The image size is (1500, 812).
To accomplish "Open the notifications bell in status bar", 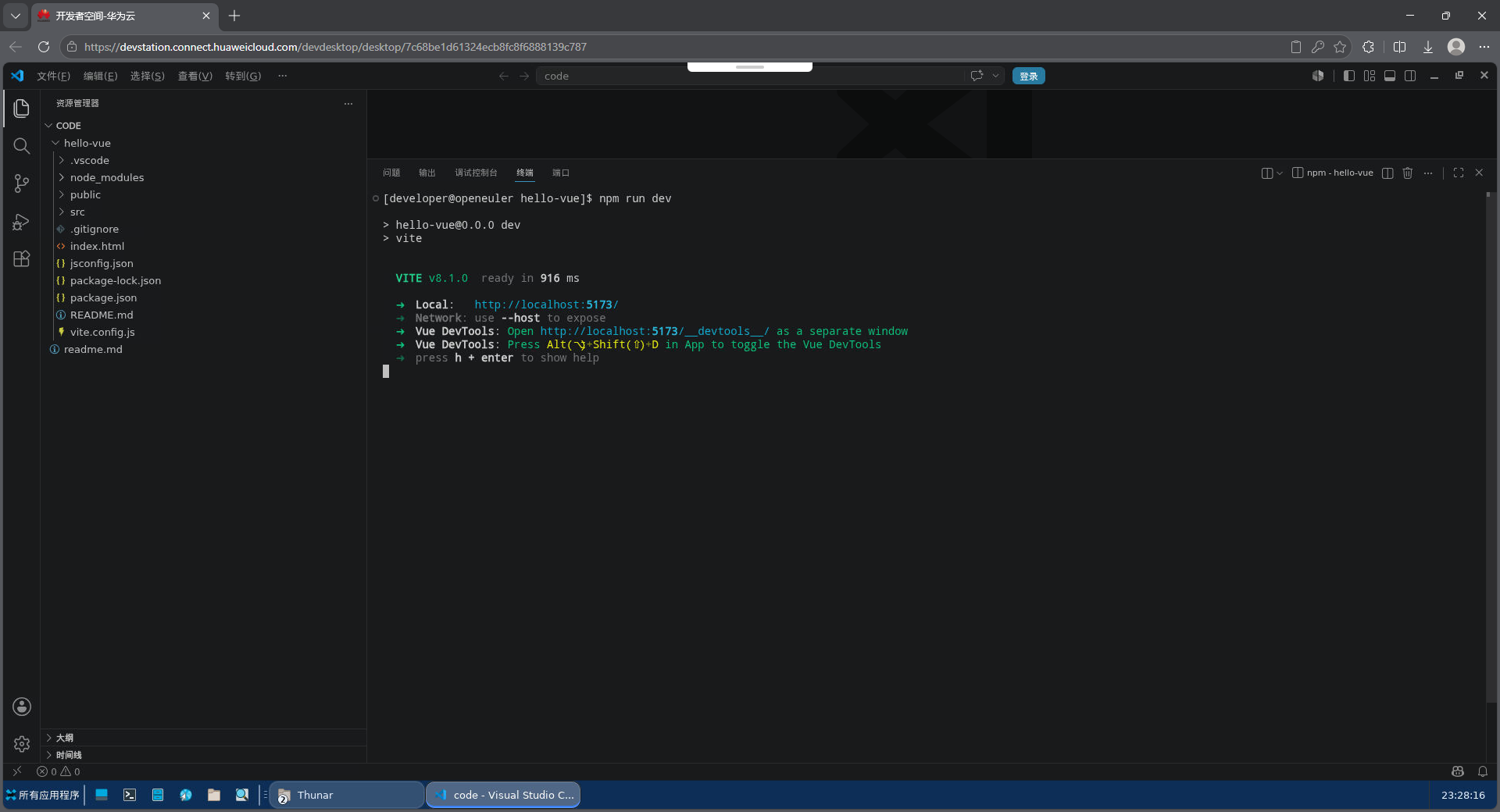I will 1483,771.
